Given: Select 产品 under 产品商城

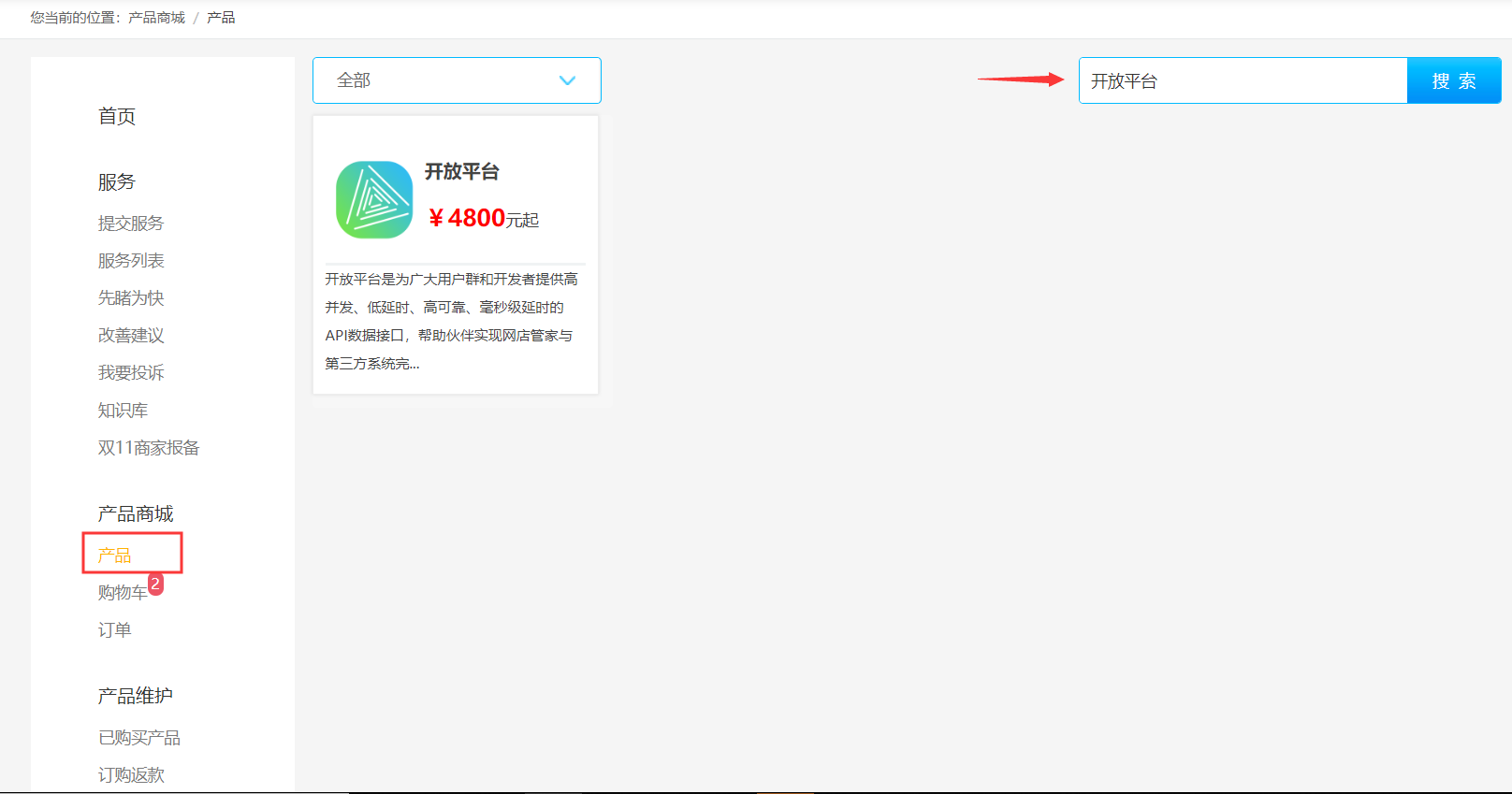Looking at the screenshot, I should click(114, 556).
